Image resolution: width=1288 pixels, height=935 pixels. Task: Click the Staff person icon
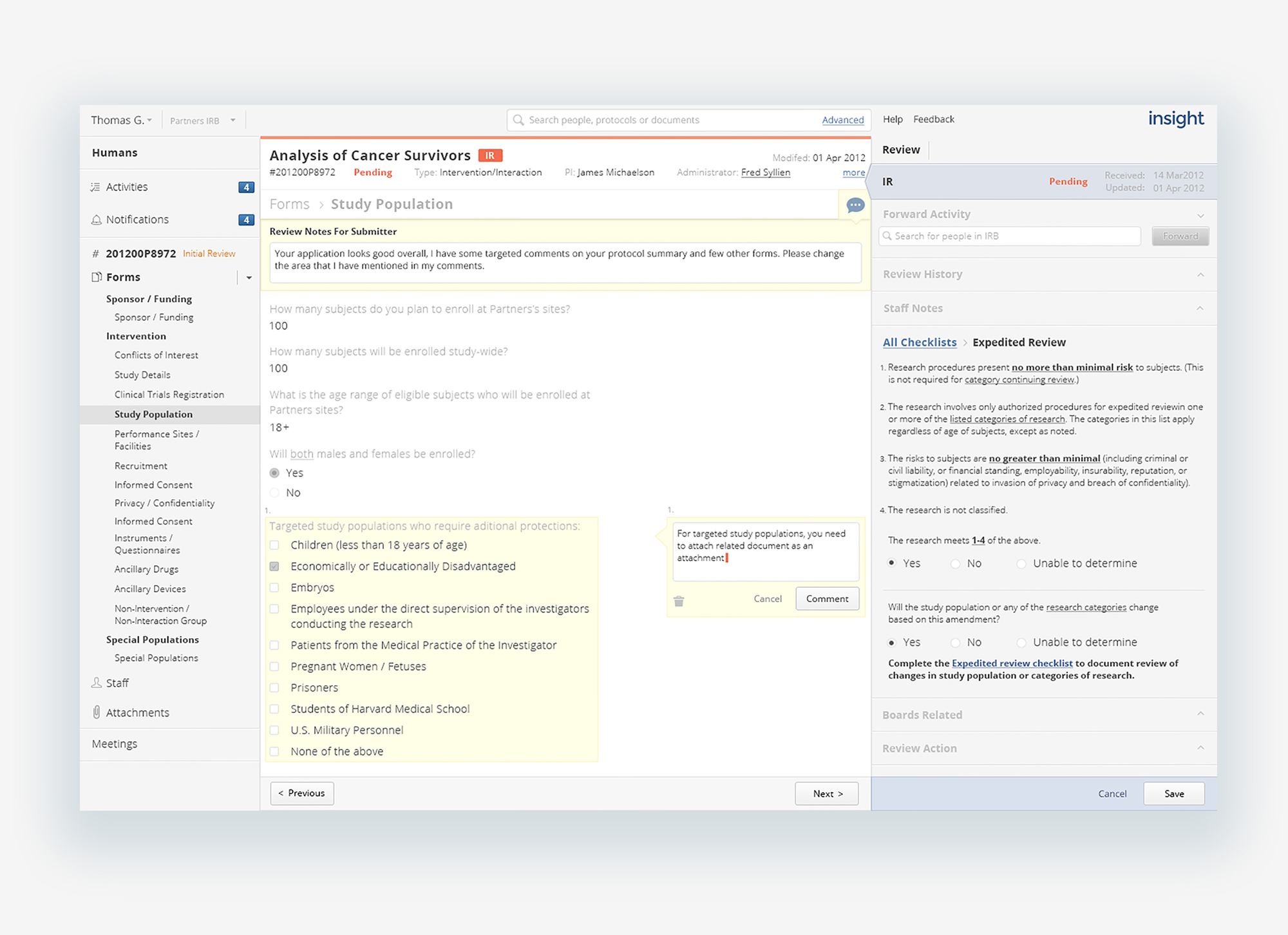tap(97, 683)
